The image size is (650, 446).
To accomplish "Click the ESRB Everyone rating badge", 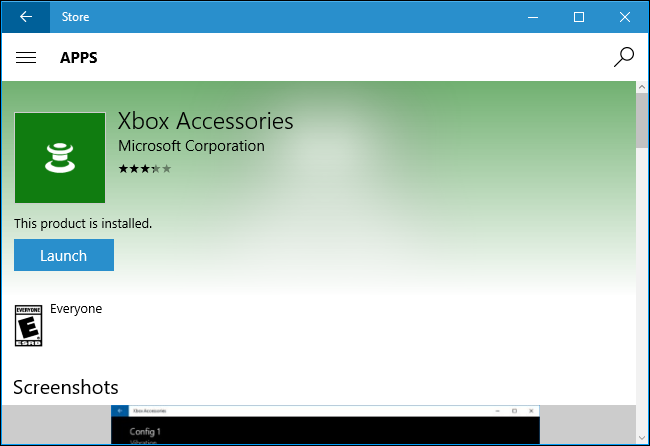I will pyautogui.click(x=28, y=325).
